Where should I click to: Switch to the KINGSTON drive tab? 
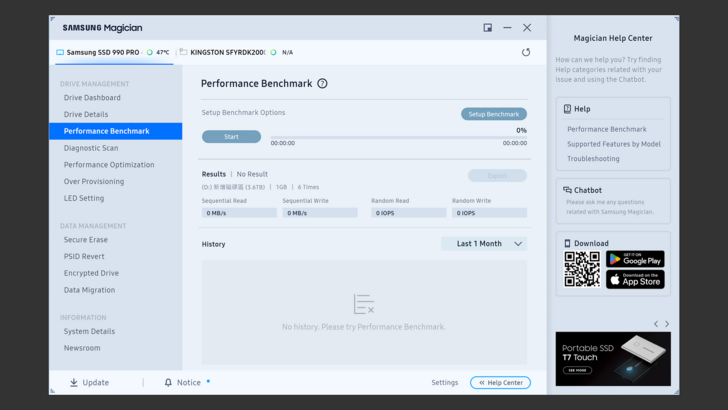click(227, 52)
